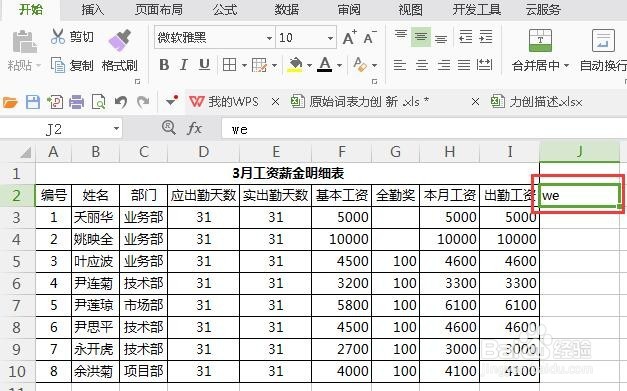
Task: Switch to the 插入 tab
Action: point(92,9)
